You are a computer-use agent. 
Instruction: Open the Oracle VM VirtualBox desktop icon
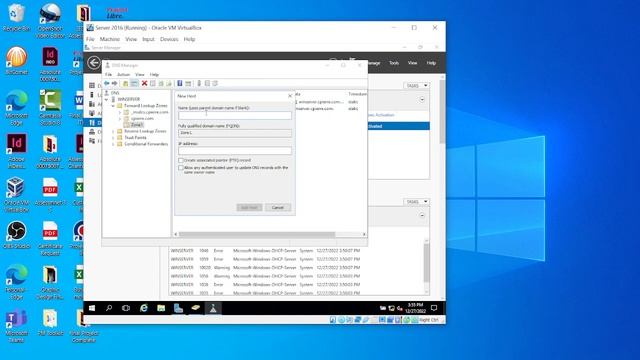[16, 195]
